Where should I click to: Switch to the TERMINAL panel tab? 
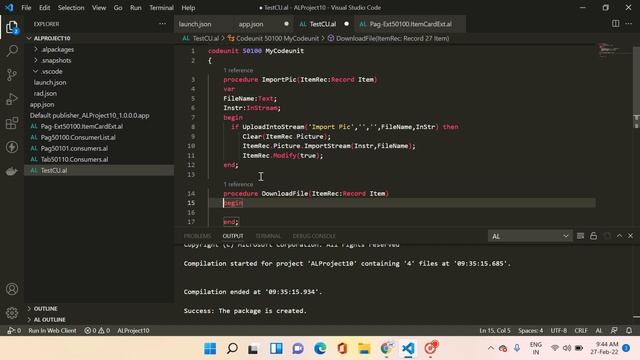(x=268, y=236)
